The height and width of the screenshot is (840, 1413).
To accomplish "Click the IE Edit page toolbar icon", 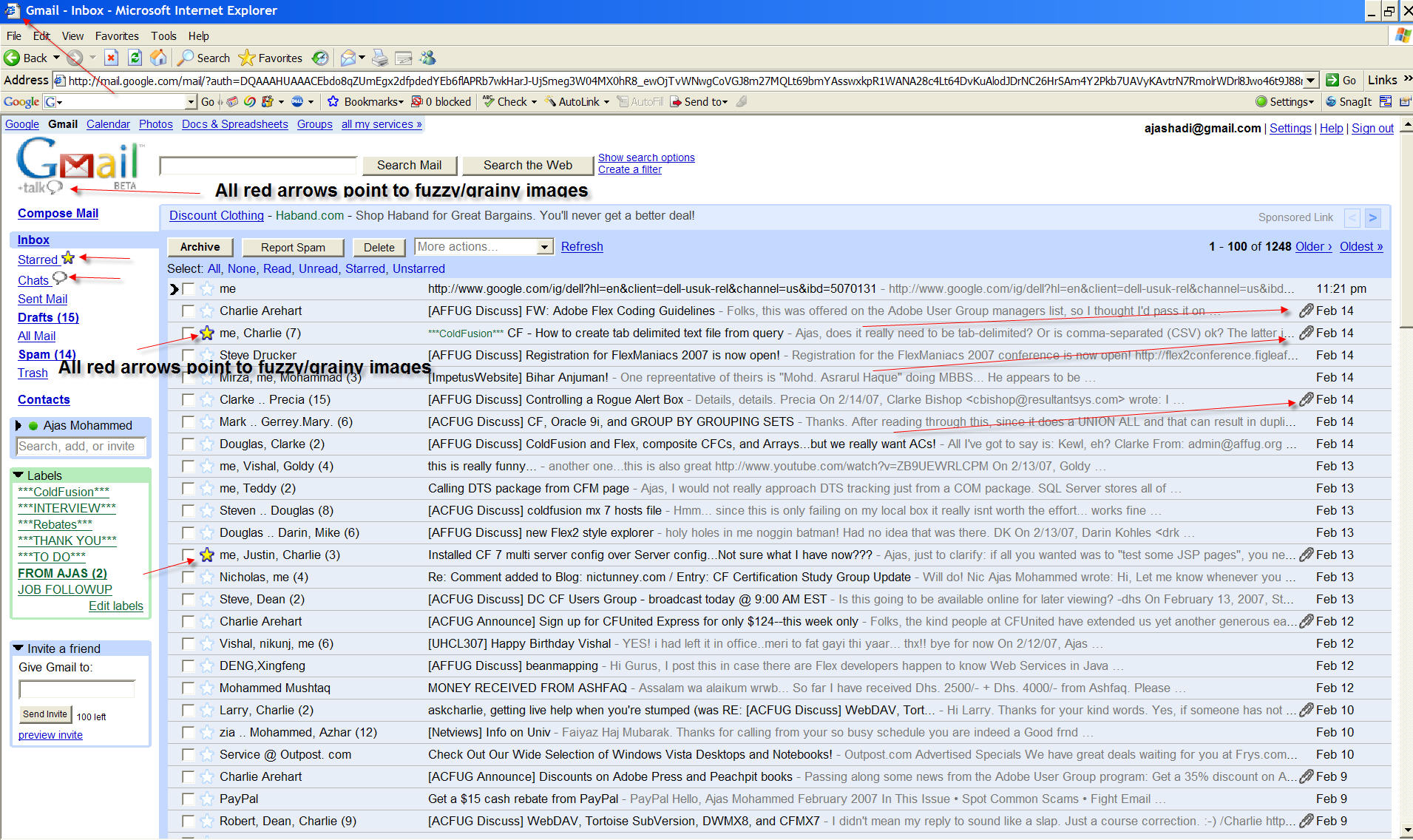I will tap(403, 58).
